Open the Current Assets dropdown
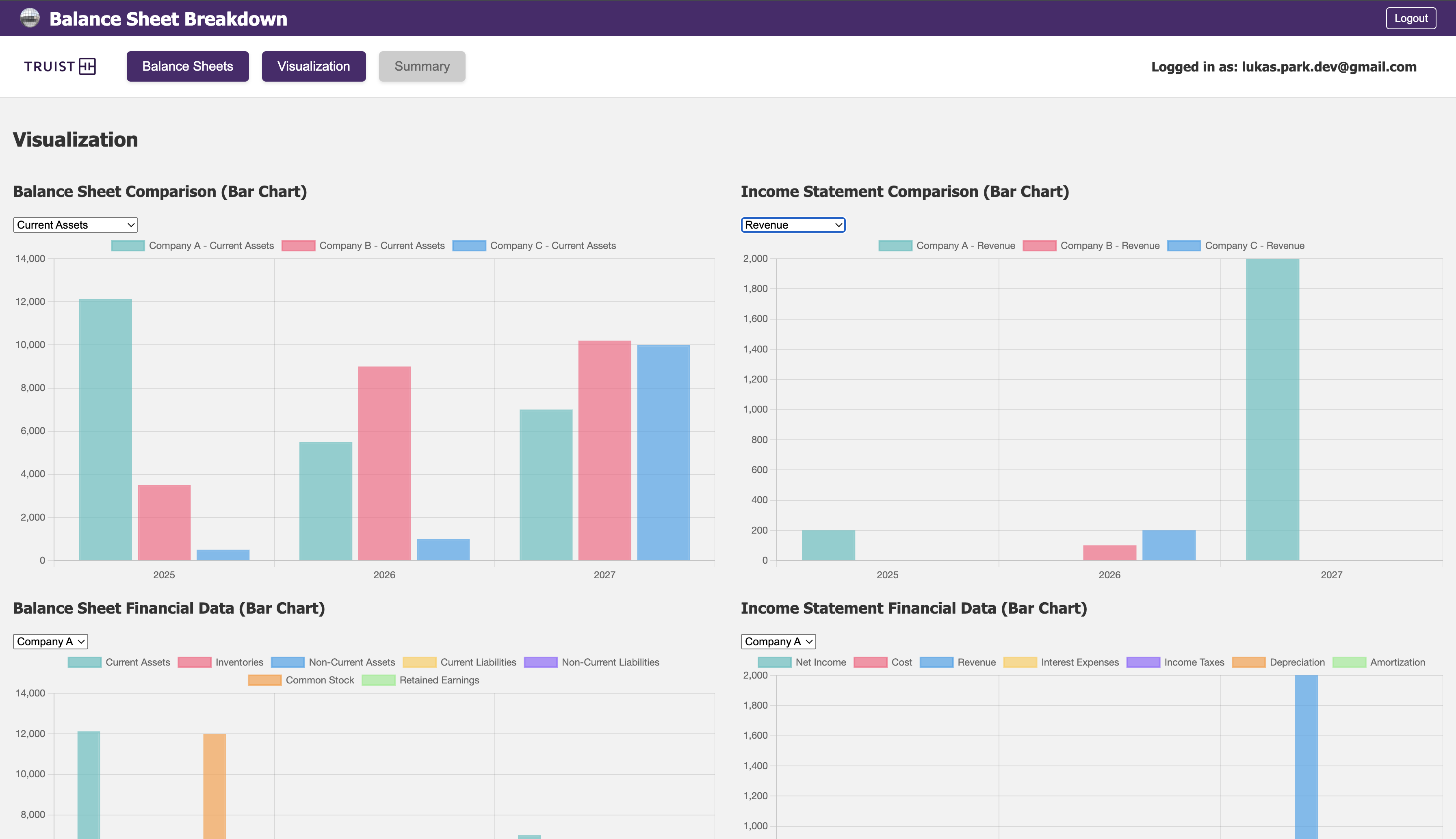This screenshot has width=1456, height=839. tap(75, 225)
